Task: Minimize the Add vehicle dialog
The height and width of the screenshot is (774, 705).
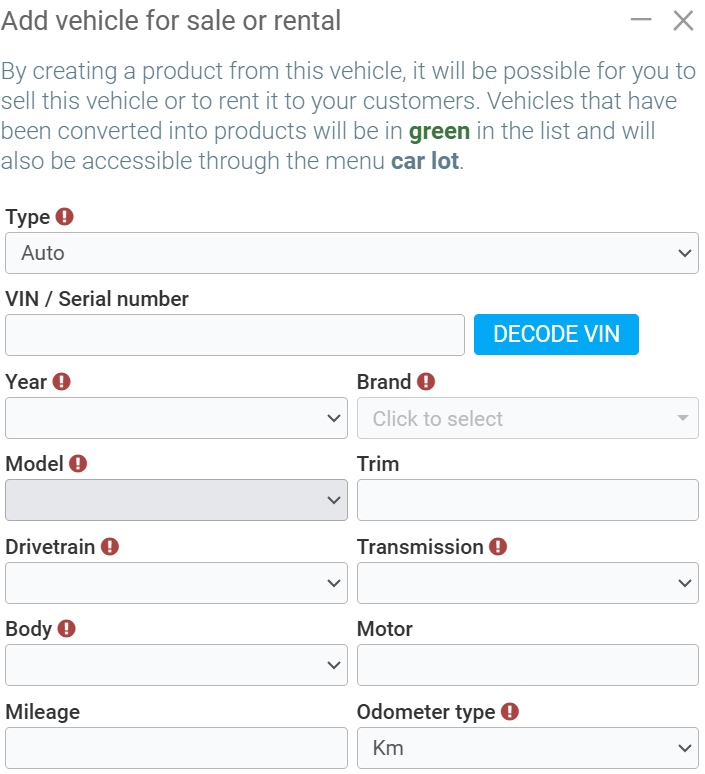Action: point(641,20)
